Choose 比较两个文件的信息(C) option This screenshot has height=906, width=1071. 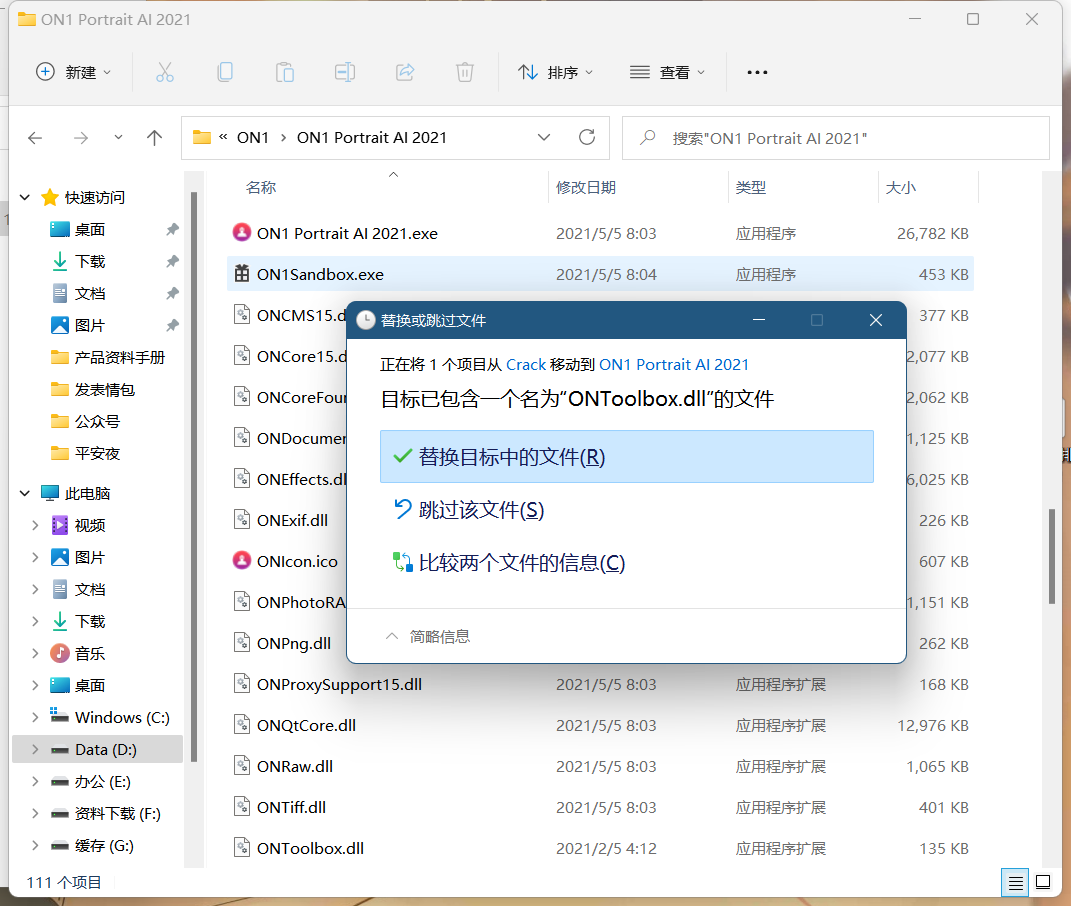(x=626, y=562)
